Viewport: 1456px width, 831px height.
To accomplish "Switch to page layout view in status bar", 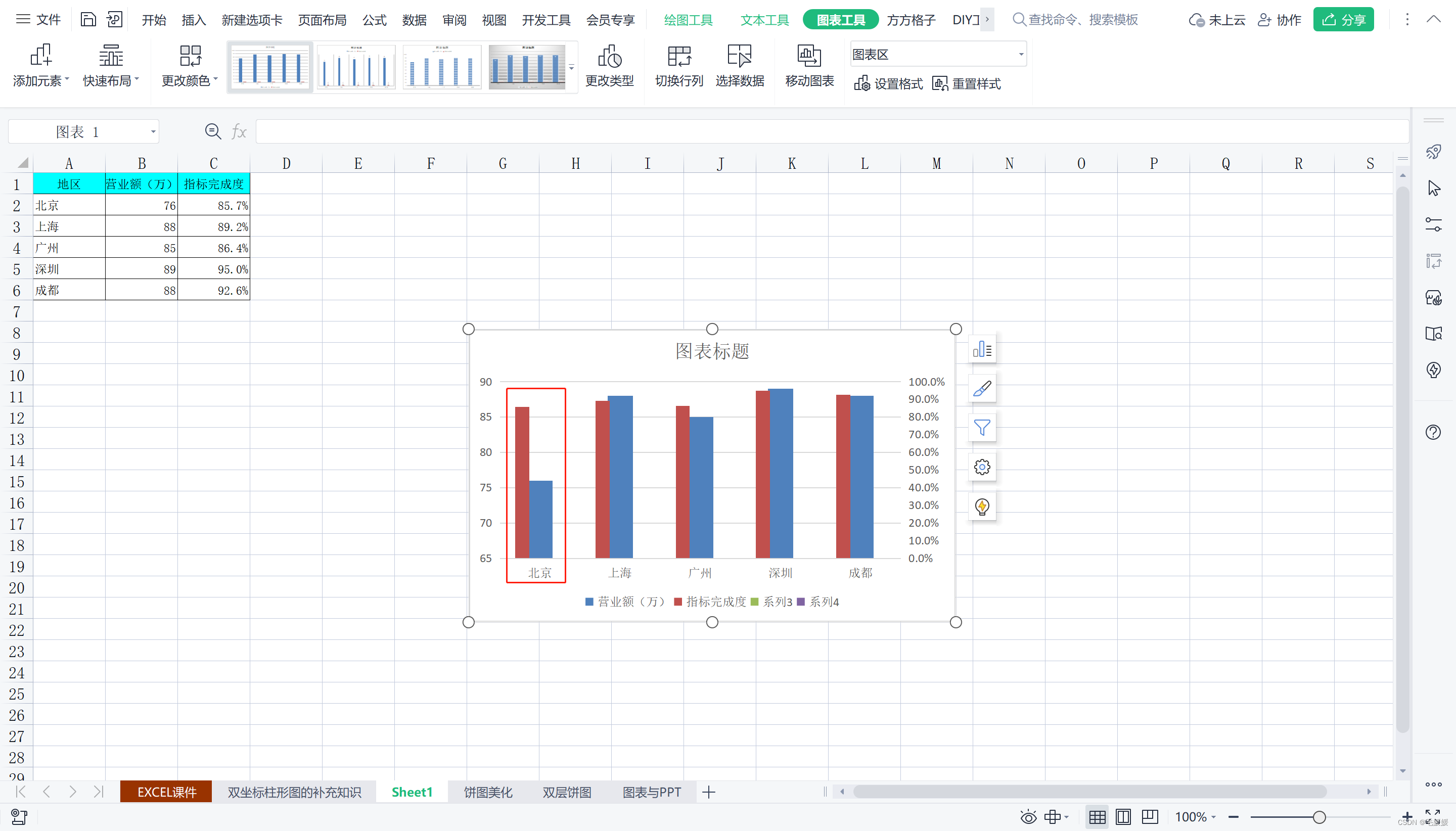I will tap(1123, 817).
